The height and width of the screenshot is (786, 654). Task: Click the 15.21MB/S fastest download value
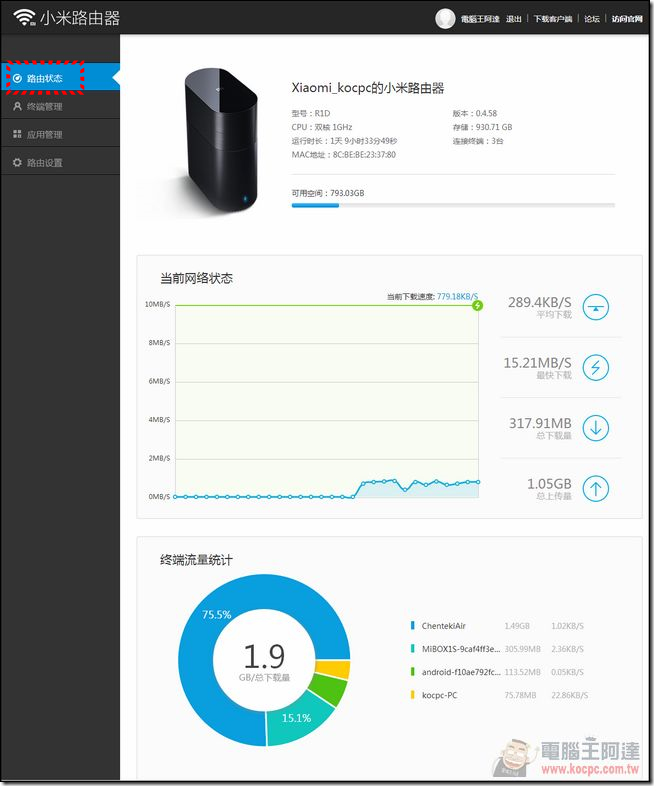[537, 363]
